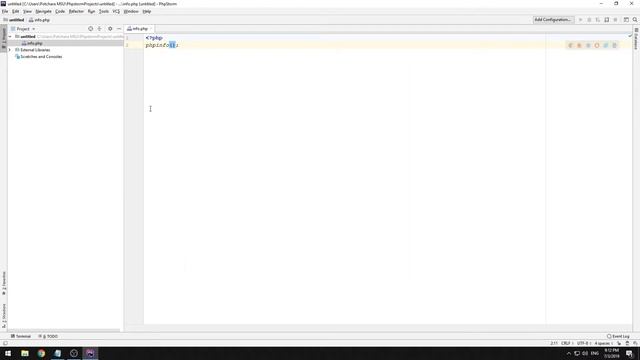Click the Run play icon in toolbar
The image size is (640, 360).
(580, 20)
